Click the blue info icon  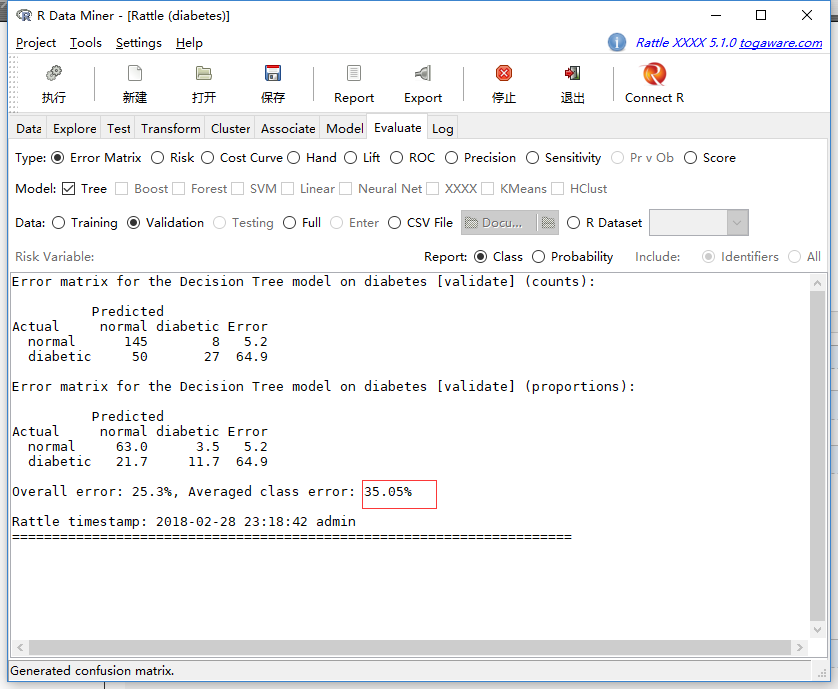617,42
